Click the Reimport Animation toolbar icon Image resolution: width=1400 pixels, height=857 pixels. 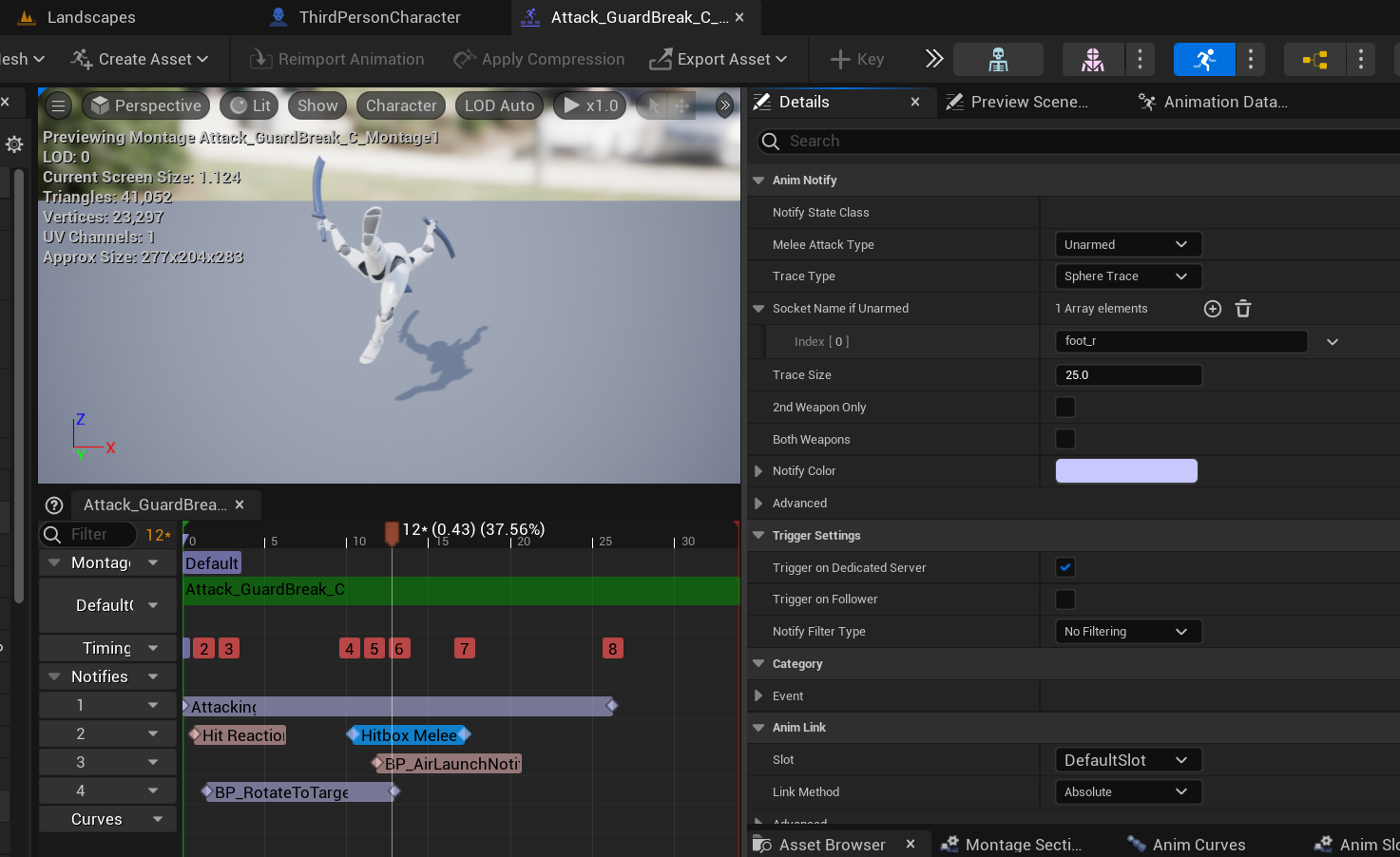click(259, 58)
